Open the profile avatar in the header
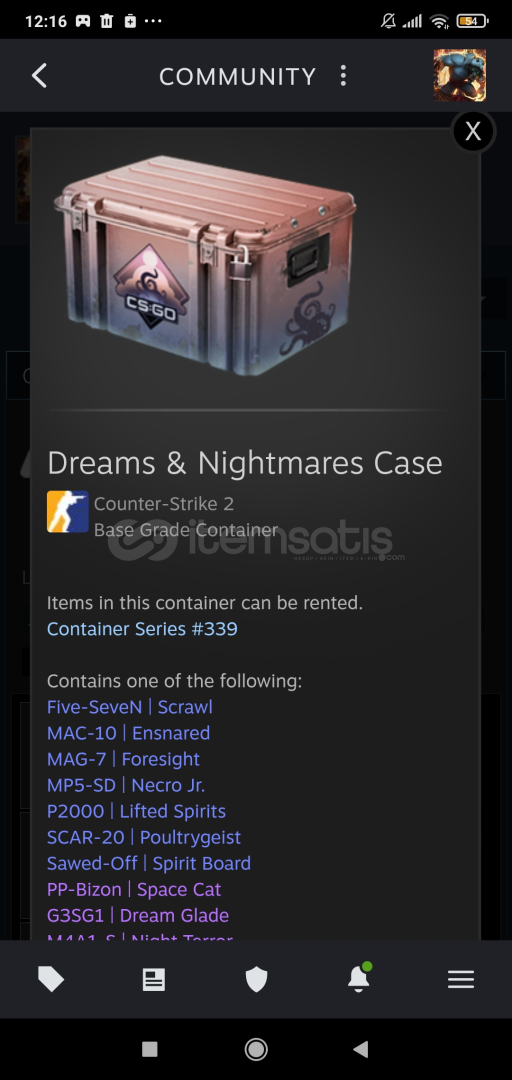This screenshot has height=1080, width=512. pos(460,75)
